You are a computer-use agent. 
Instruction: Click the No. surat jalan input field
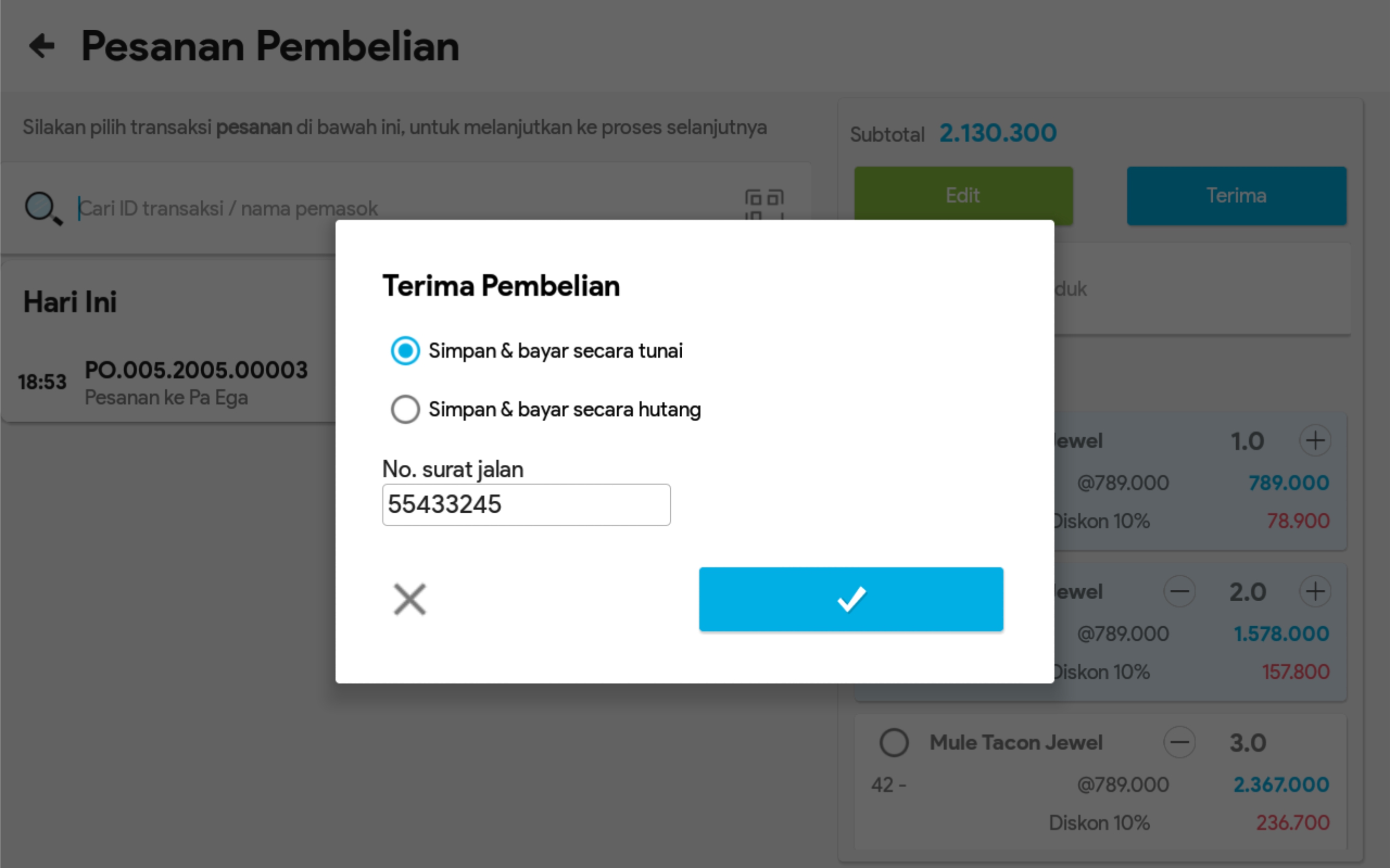(526, 505)
